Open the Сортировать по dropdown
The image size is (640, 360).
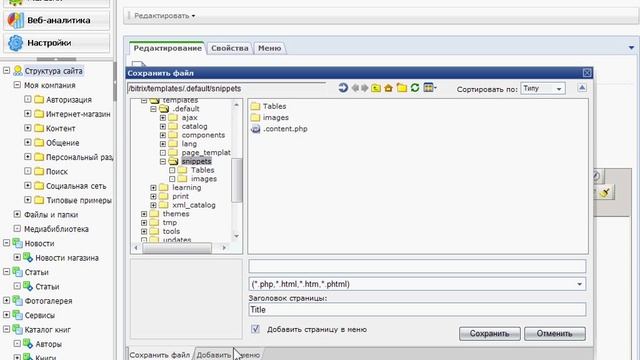pos(543,88)
